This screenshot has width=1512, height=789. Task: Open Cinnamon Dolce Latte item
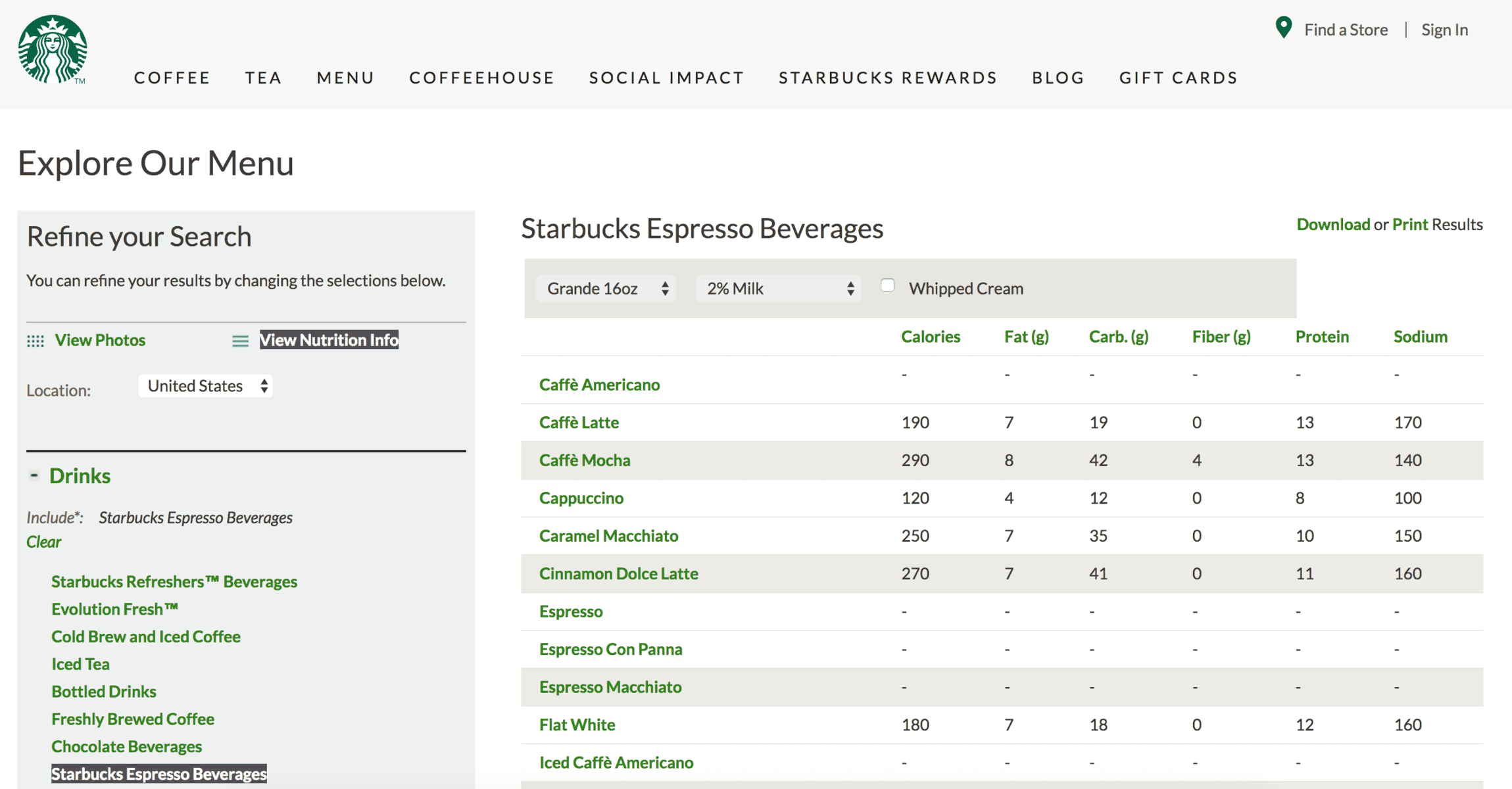pos(619,574)
